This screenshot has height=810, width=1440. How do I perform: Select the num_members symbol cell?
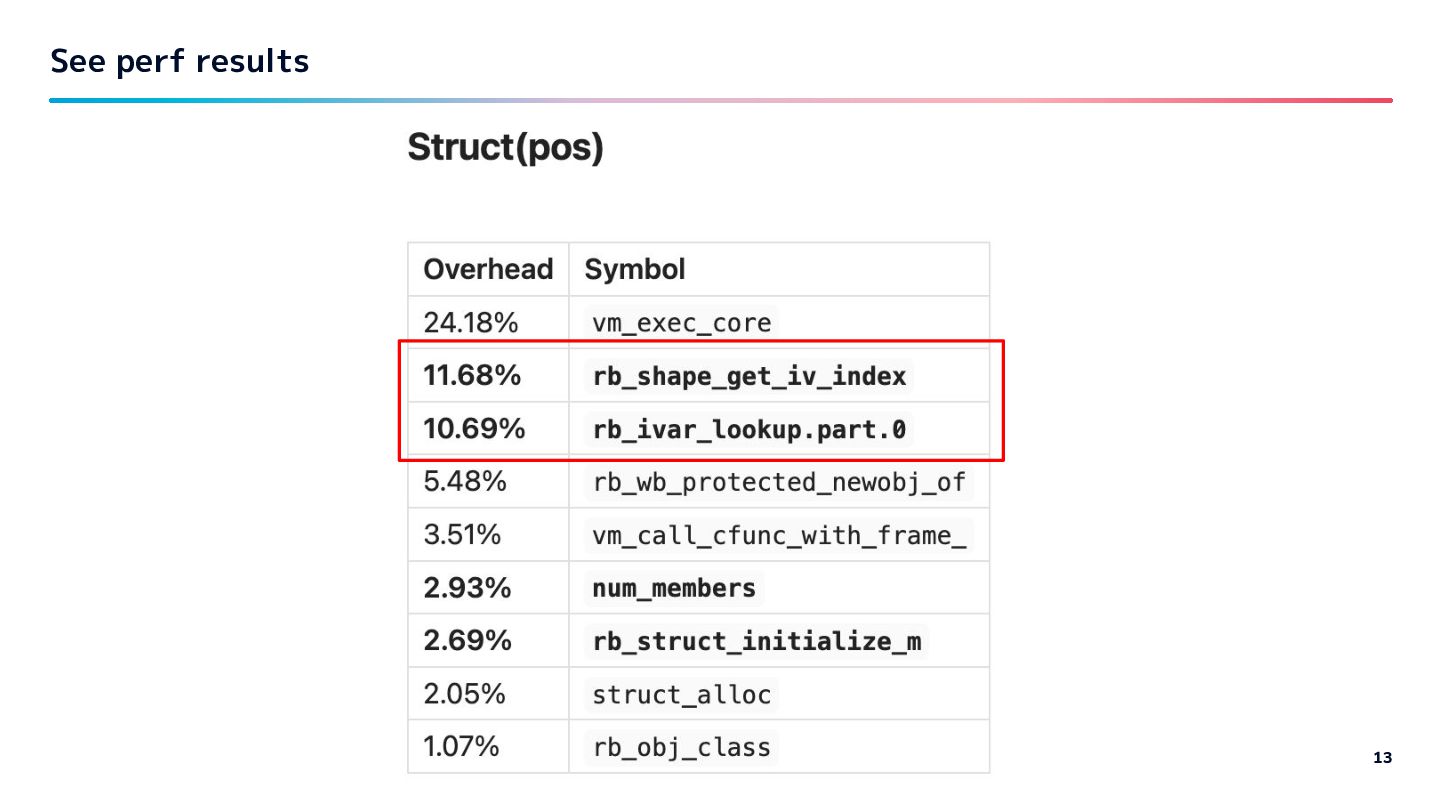click(x=673, y=588)
